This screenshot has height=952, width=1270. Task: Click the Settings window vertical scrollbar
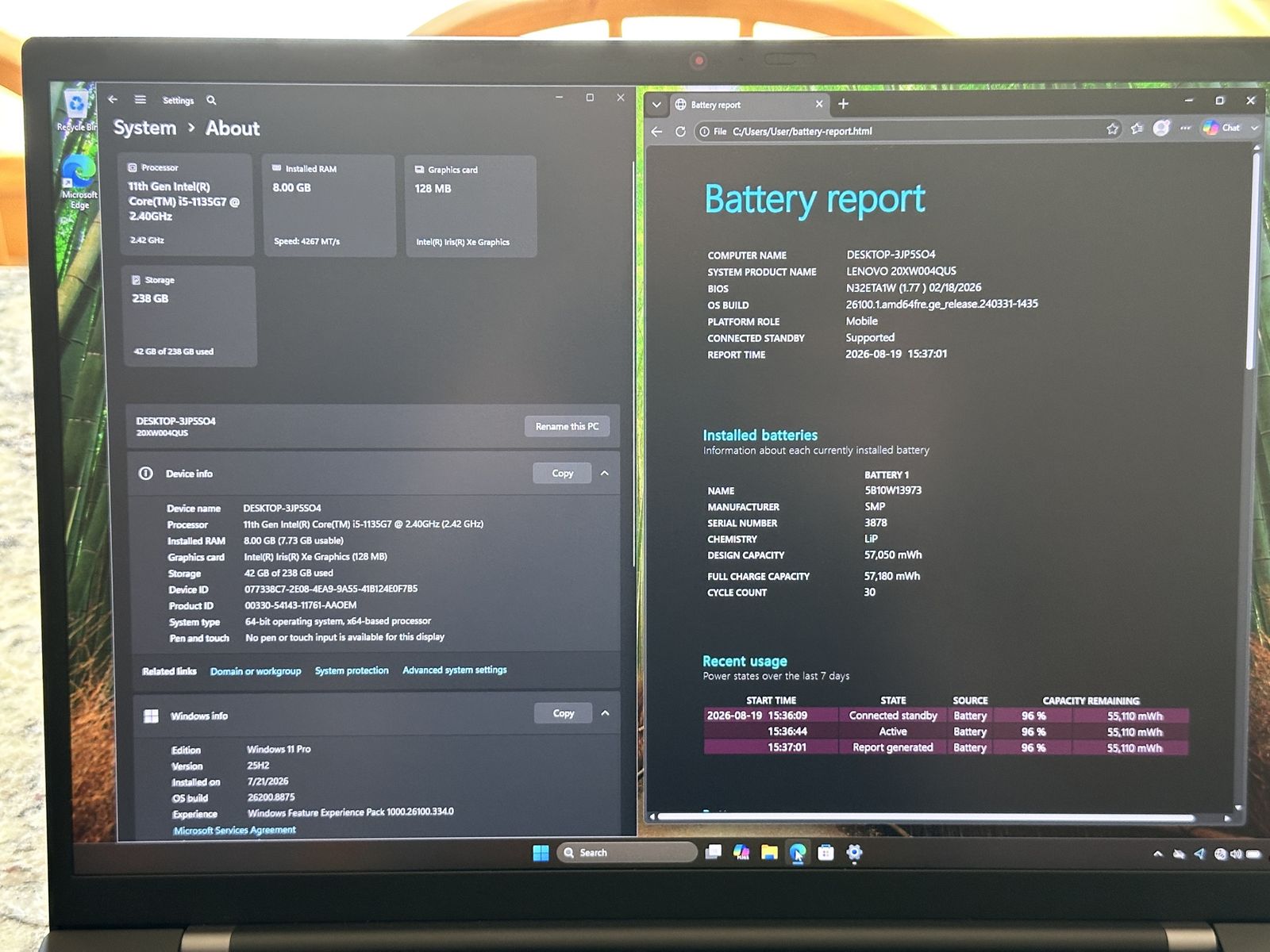point(633,365)
